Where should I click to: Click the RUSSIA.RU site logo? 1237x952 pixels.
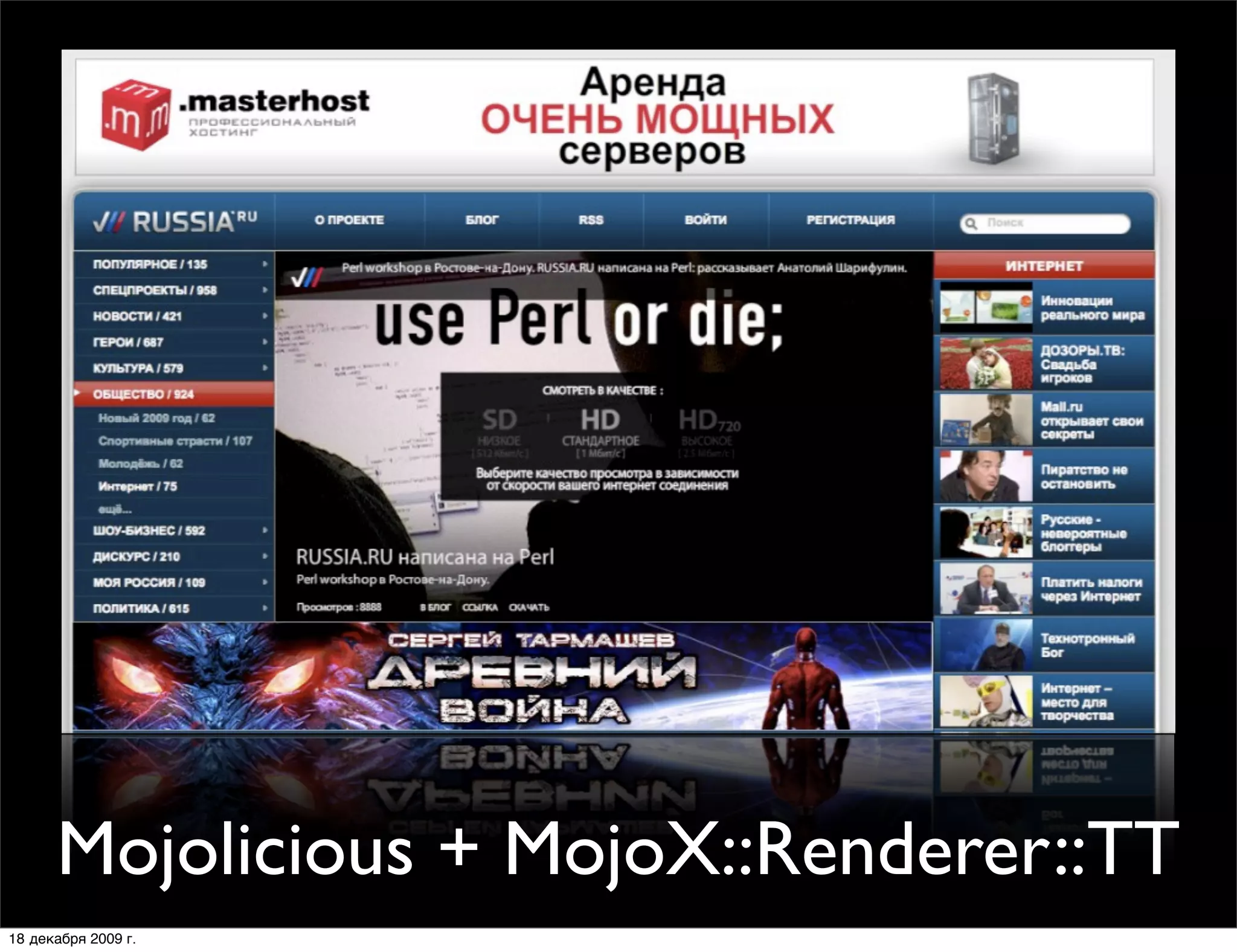pos(175,221)
